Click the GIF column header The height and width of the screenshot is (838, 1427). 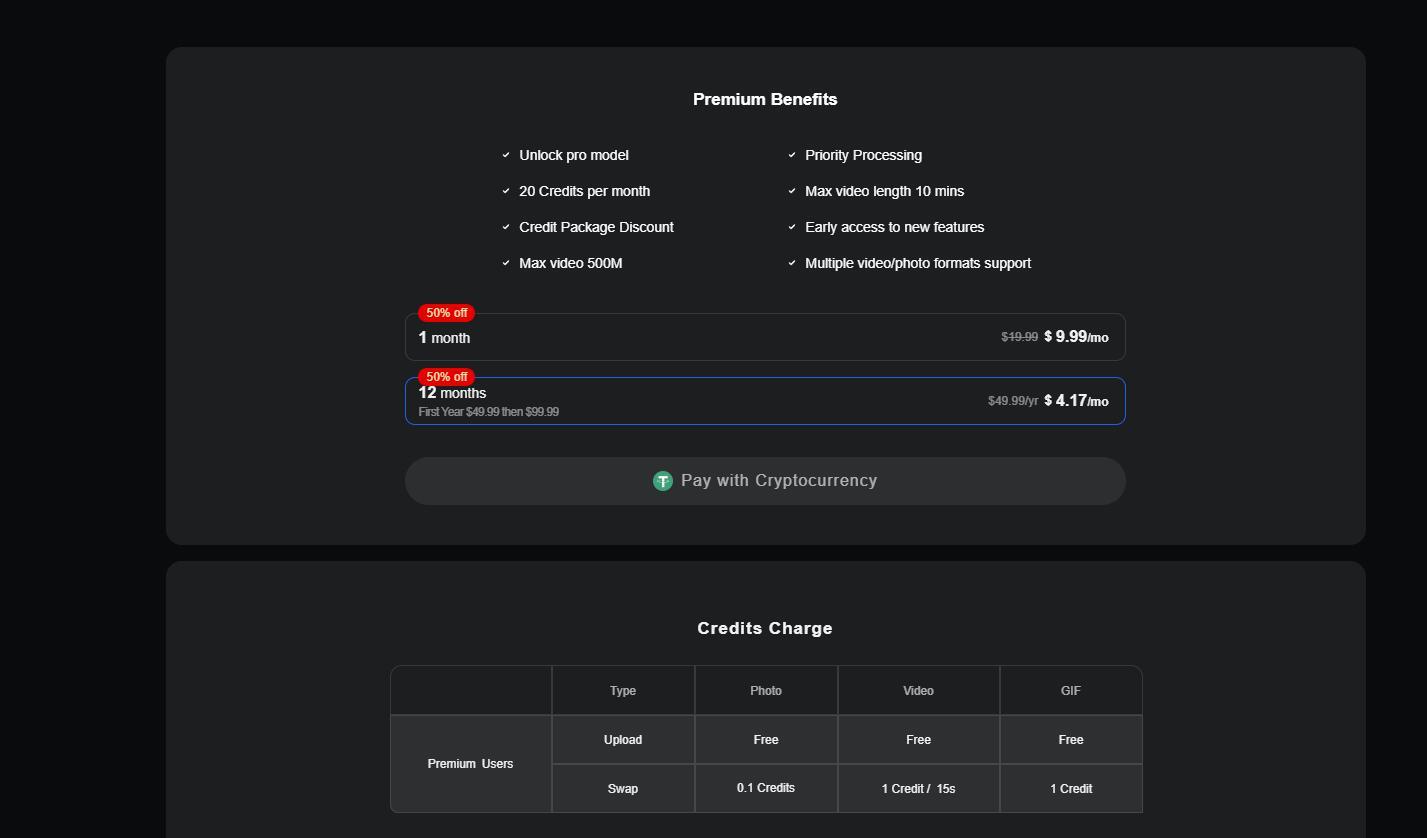(1071, 690)
